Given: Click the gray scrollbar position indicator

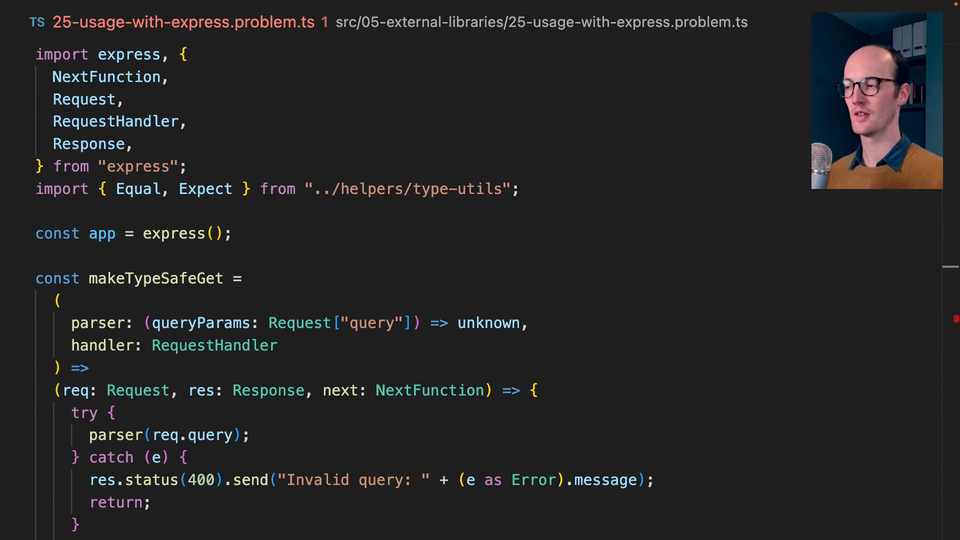Looking at the screenshot, I should (x=950, y=267).
